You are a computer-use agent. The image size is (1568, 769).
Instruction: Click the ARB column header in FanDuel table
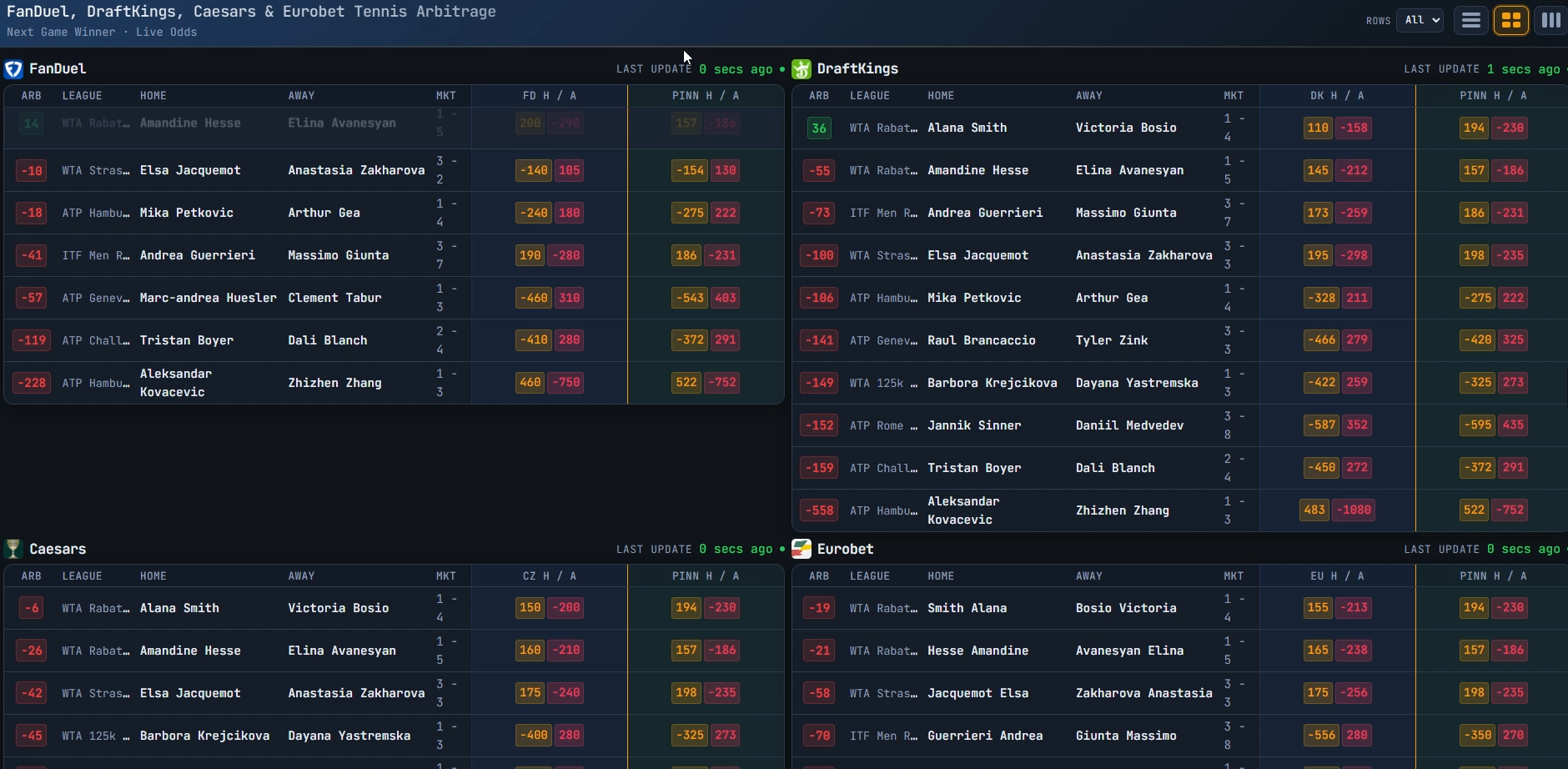pyautogui.click(x=32, y=96)
